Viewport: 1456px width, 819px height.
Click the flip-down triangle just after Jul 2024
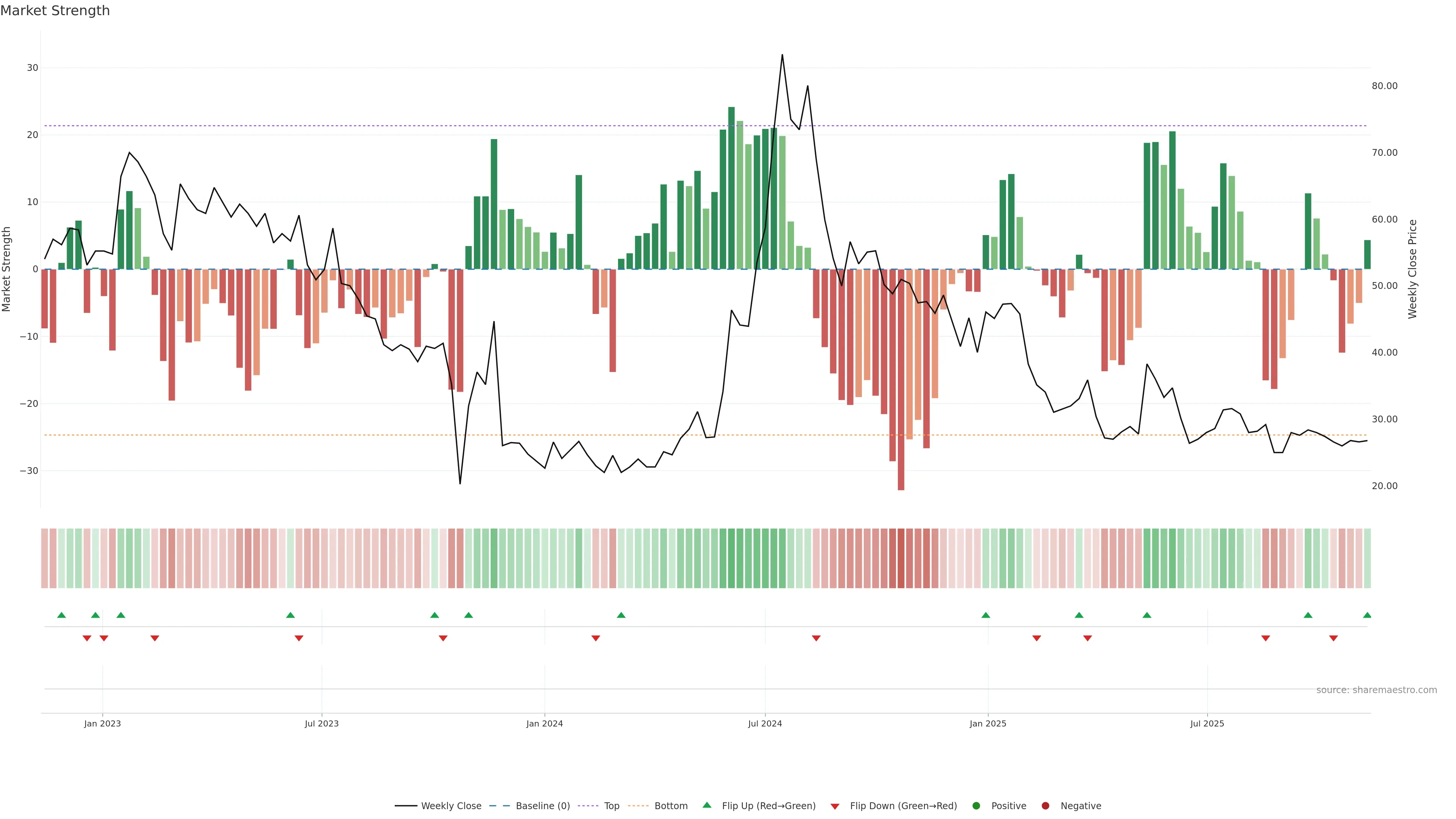[816, 638]
